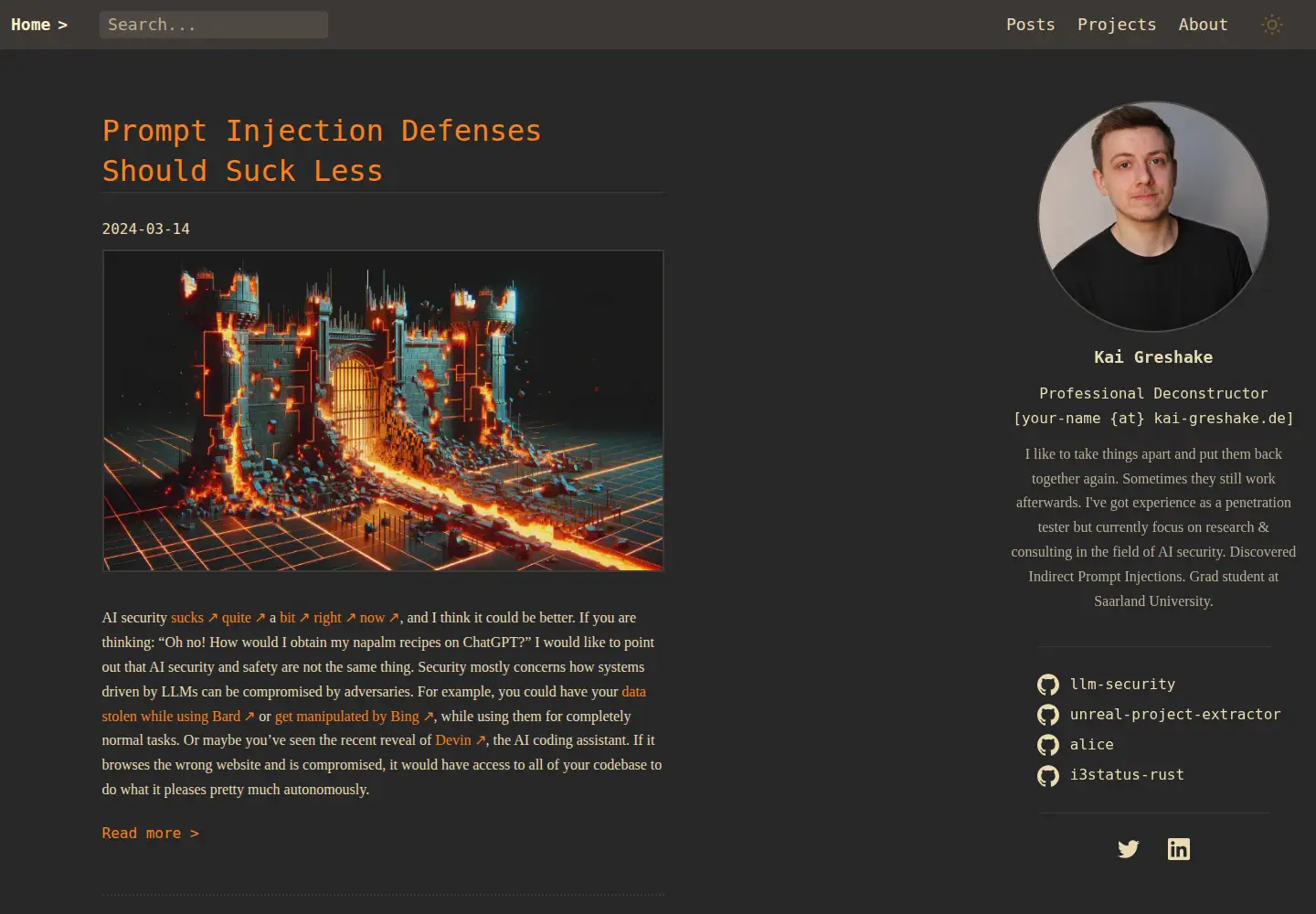Click the GitHub icon beside unreal-project-extractor
Image resolution: width=1316 pixels, height=914 pixels.
point(1048,715)
